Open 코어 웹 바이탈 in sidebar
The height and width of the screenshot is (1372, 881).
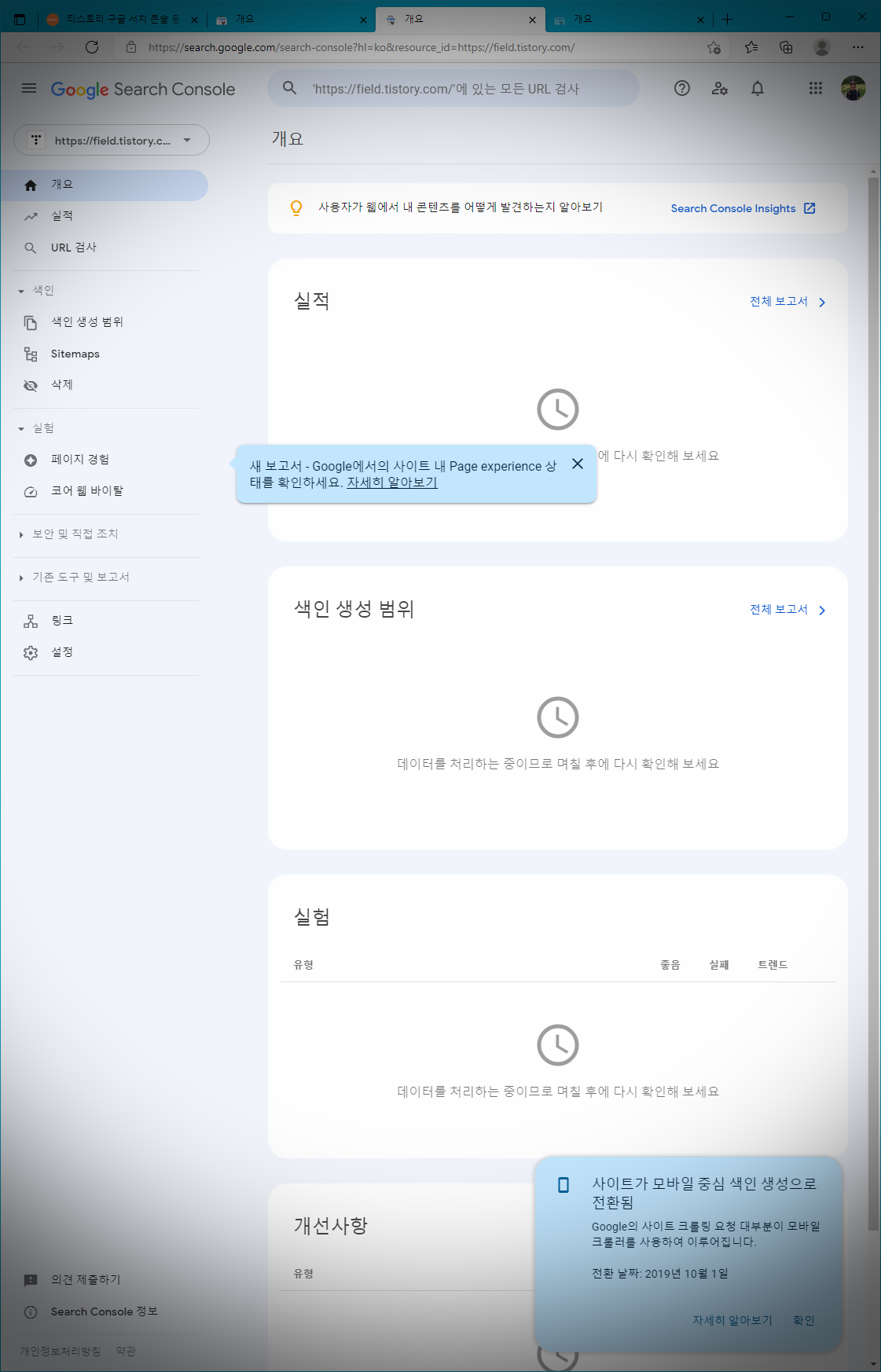pyautogui.click(x=104, y=491)
